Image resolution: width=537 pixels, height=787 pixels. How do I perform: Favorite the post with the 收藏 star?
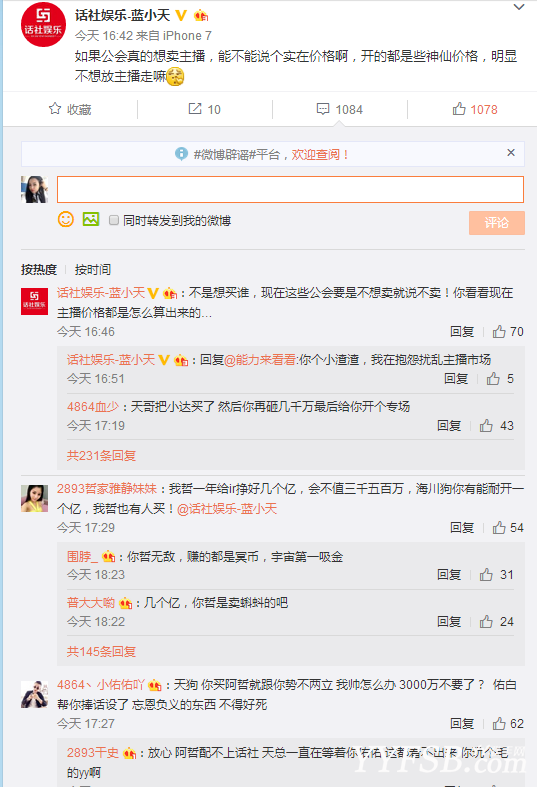click(70, 109)
